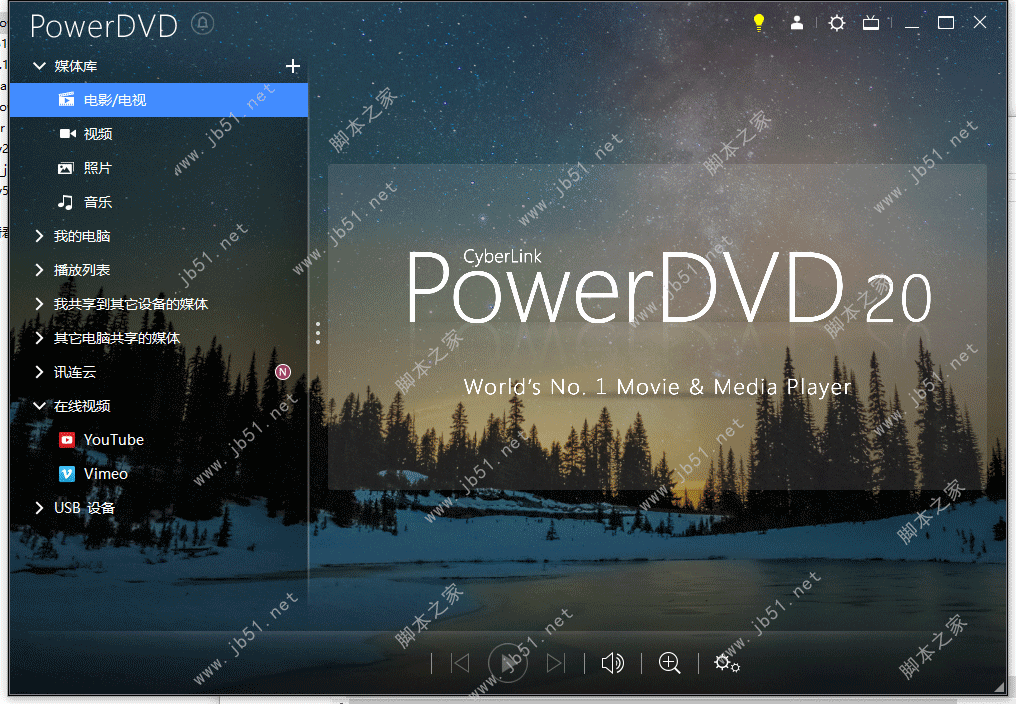Viewport: 1016px width, 704px height.
Task: Expand 其它电脑共享的媒体
Action: tap(40, 338)
